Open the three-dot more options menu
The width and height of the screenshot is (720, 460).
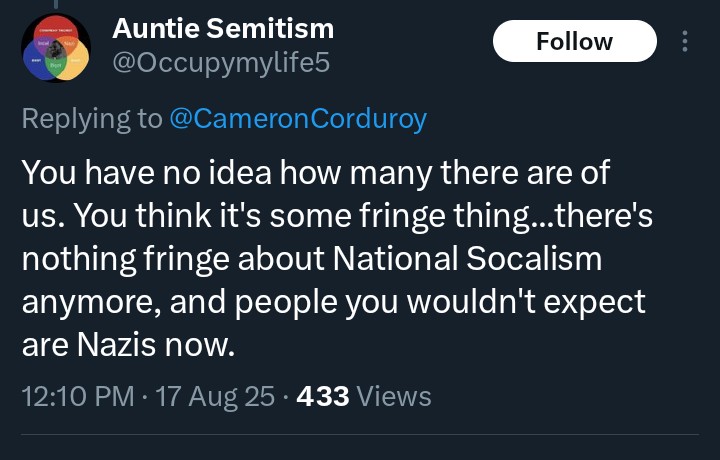coord(685,41)
